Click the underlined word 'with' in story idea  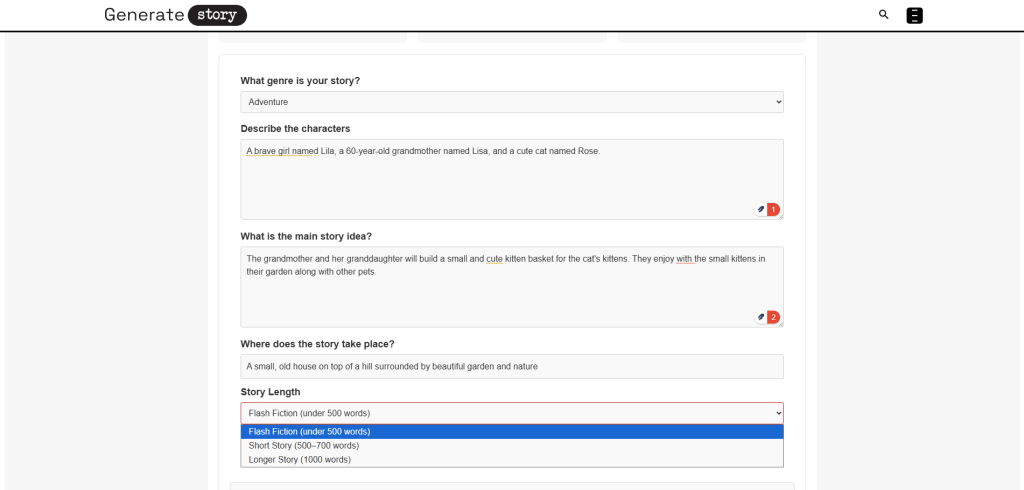point(684,259)
